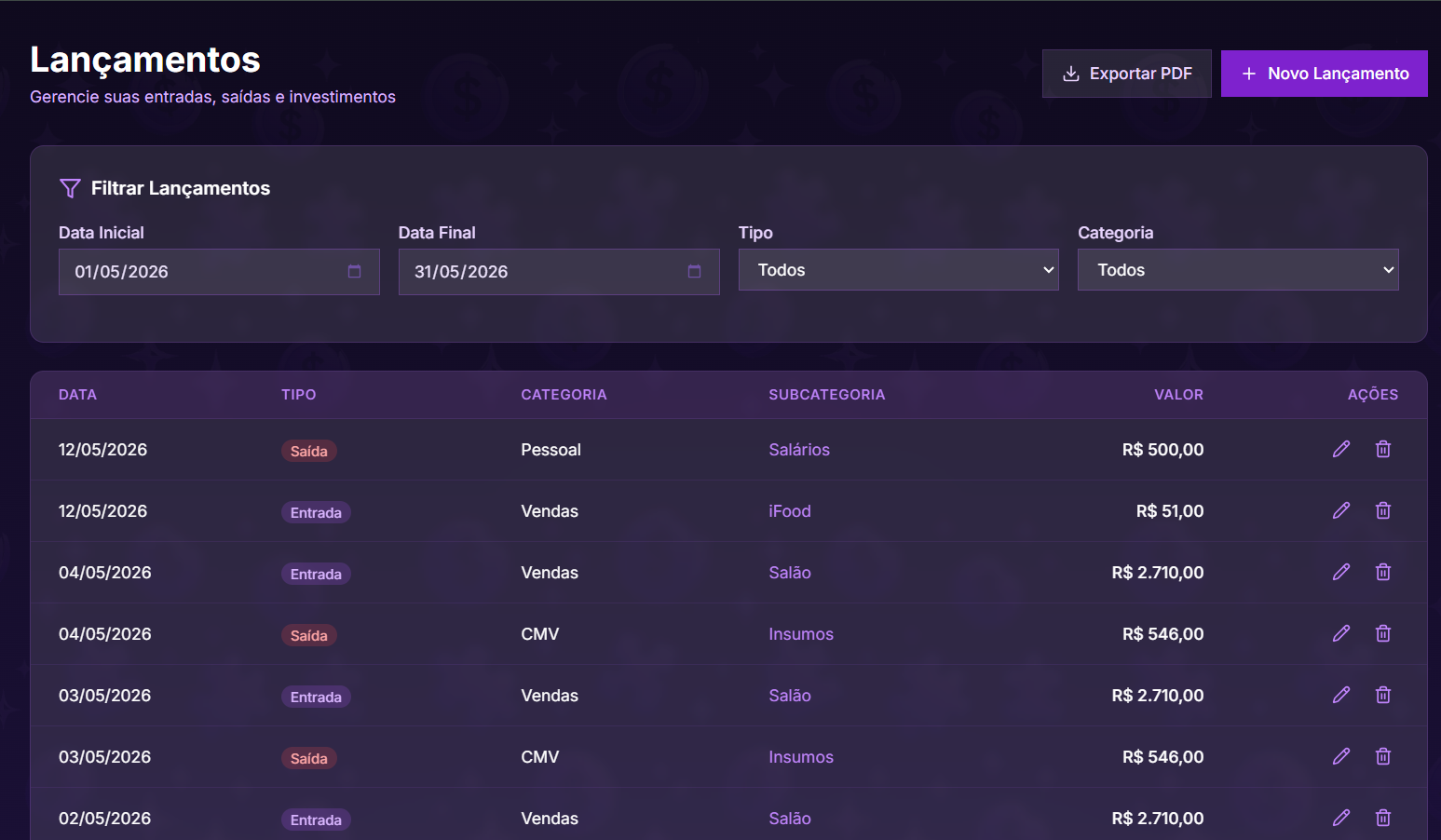Click the SUBCATEGORIA column header
The width and height of the screenshot is (1441, 840).
tap(827, 395)
